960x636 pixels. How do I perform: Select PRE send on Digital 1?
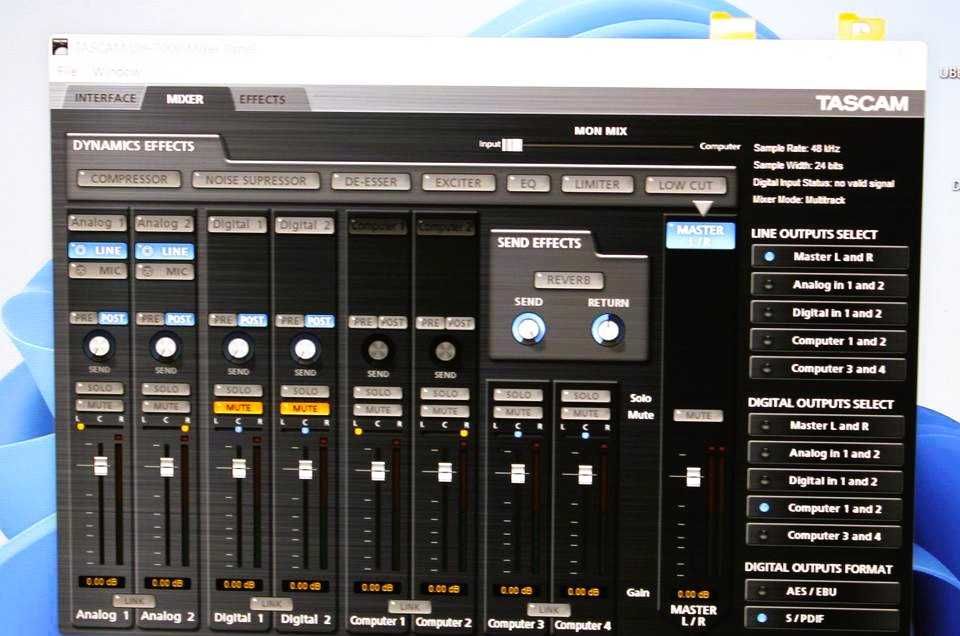(223, 320)
